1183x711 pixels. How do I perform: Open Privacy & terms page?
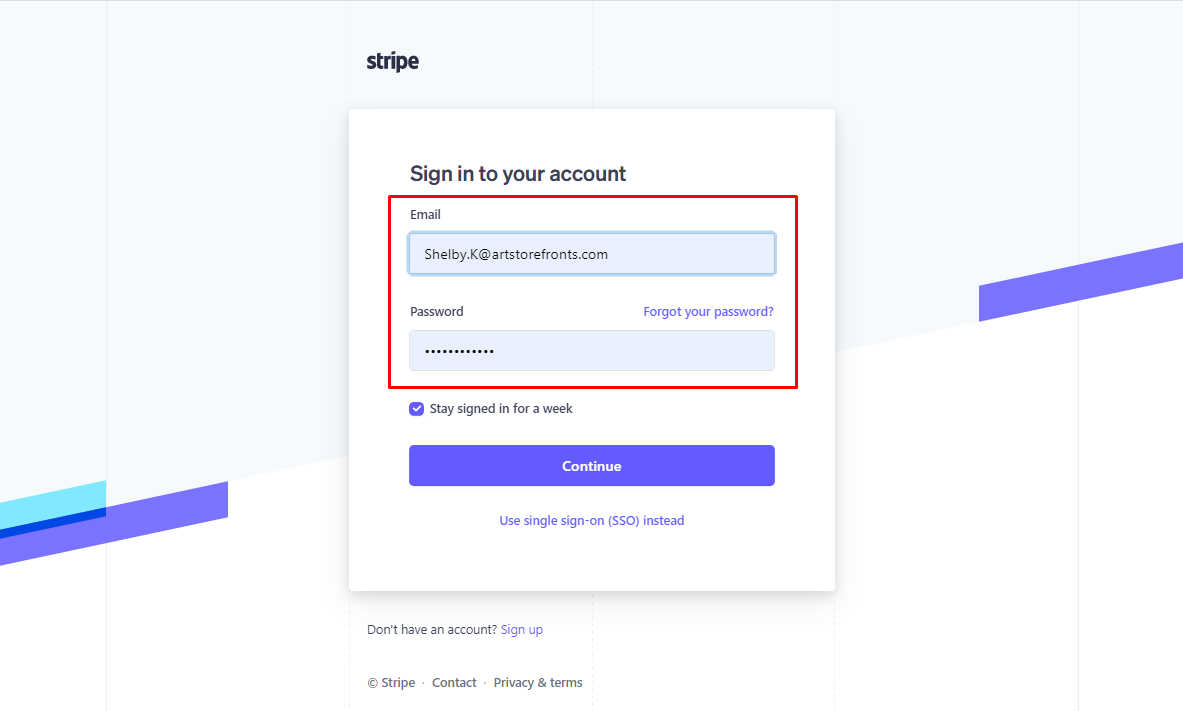tap(538, 682)
